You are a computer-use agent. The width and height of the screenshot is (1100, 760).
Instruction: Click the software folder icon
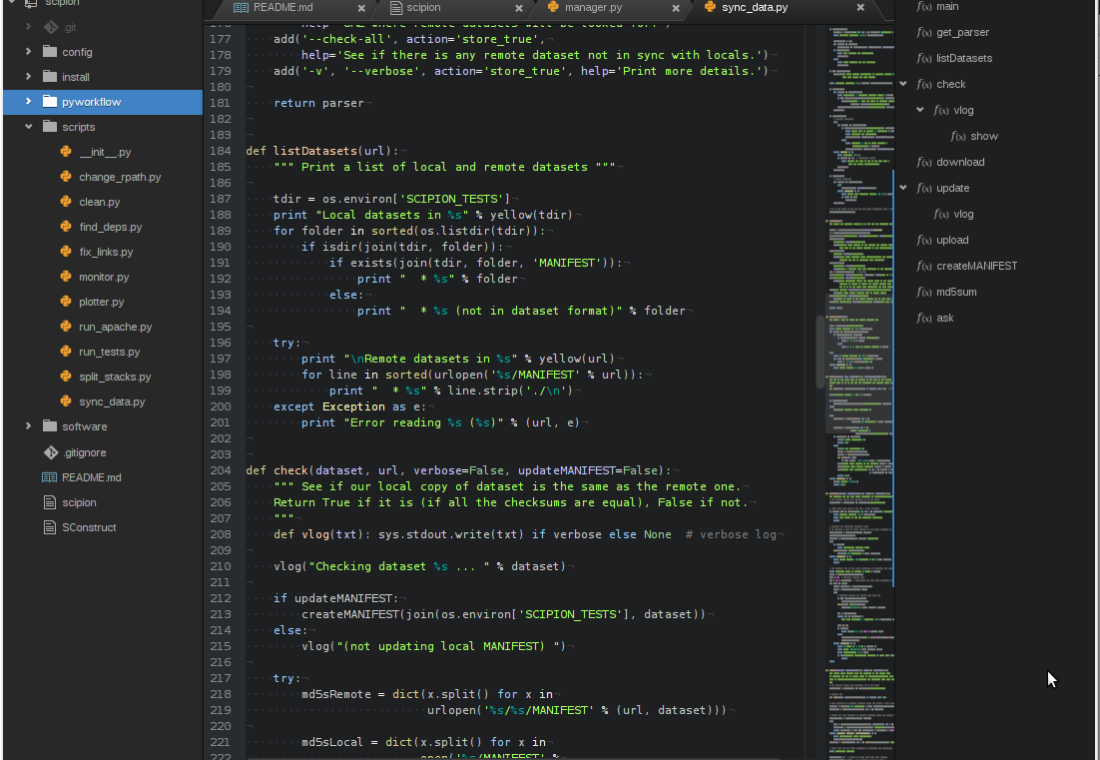point(49,426)
